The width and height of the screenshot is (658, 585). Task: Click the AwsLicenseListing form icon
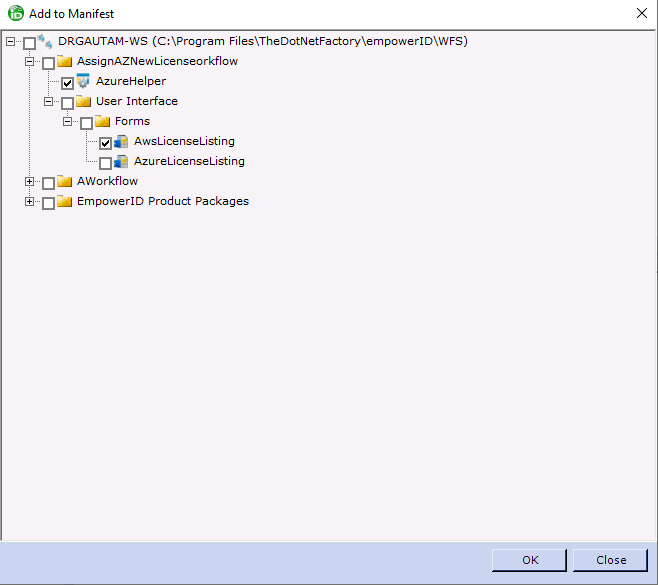tap(121, 141)
